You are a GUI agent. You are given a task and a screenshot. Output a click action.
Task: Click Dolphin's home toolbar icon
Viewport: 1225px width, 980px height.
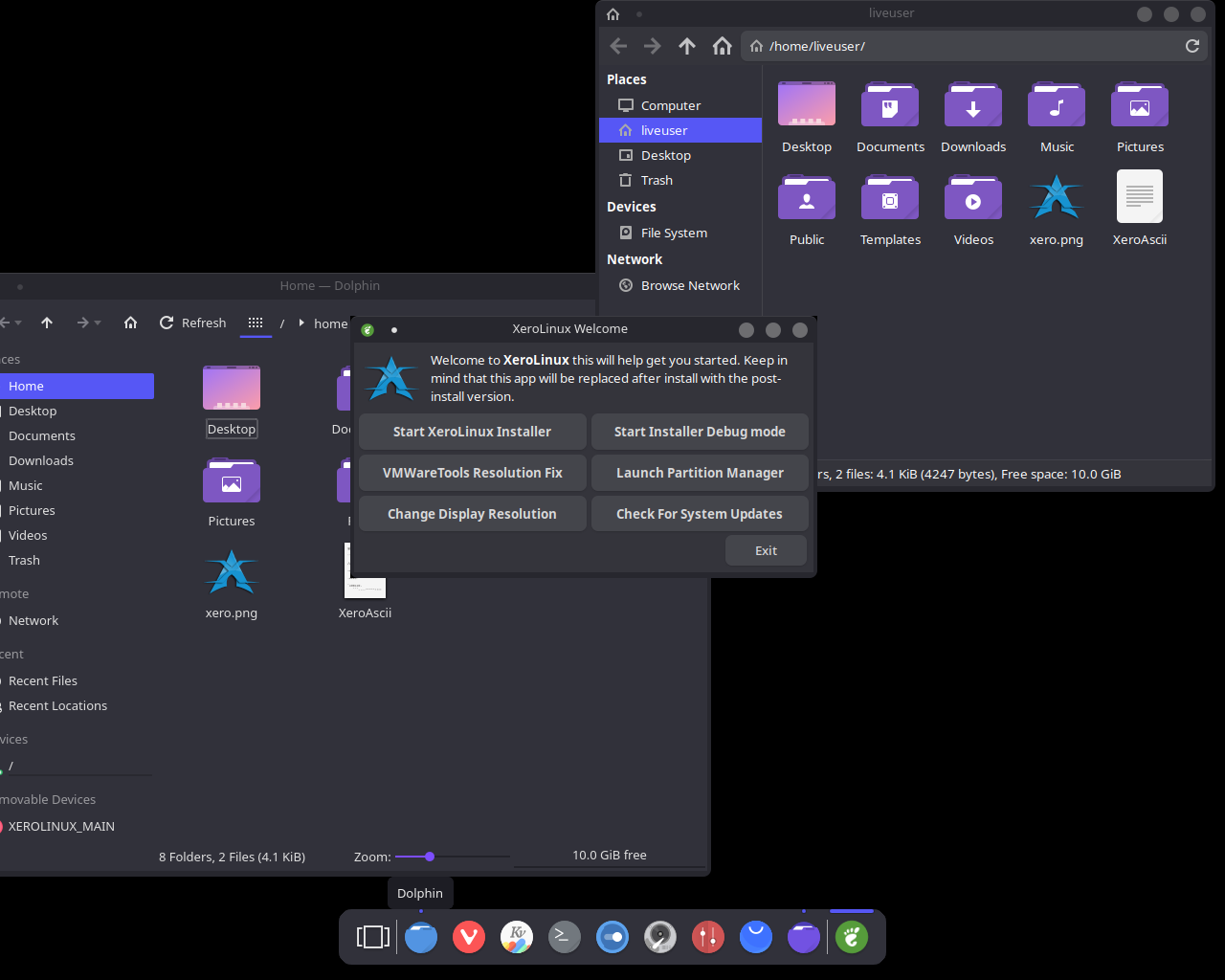131,323
